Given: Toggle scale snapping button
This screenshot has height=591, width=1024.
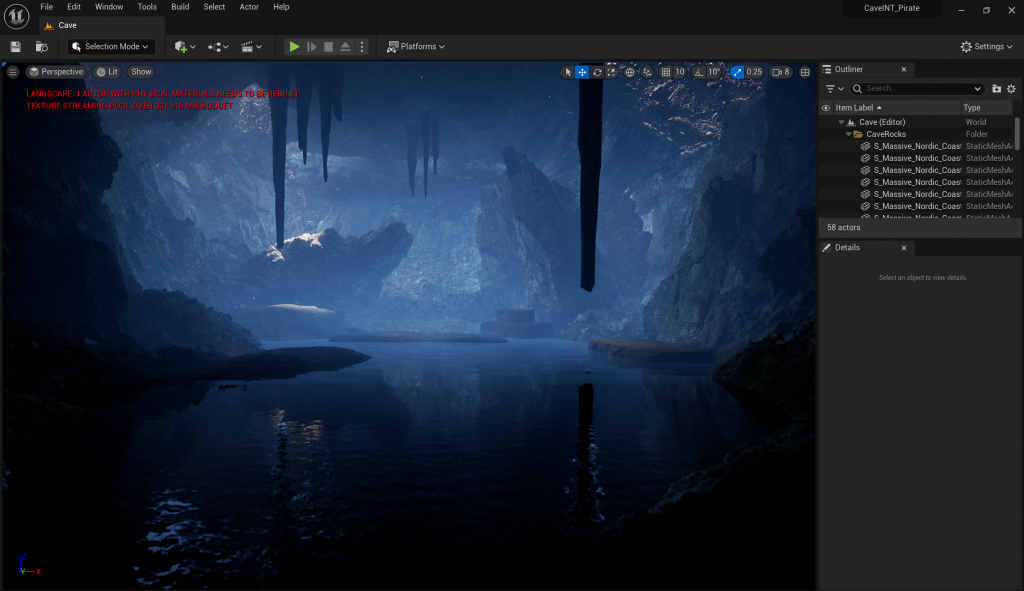Looking at the screenshot, I should coord(737,72).
